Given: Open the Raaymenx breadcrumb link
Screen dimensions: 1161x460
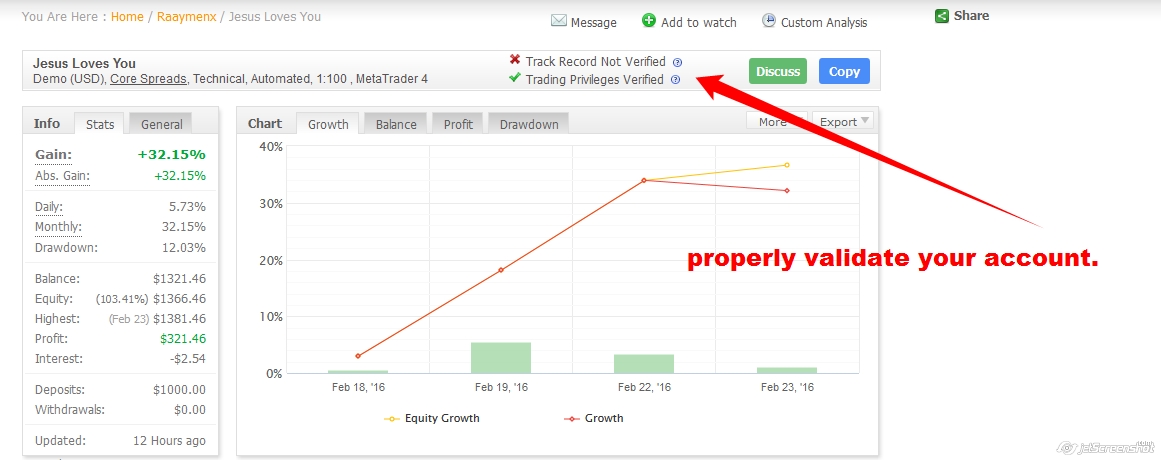Looking at the screenshot, I should [x=187, y=16].
